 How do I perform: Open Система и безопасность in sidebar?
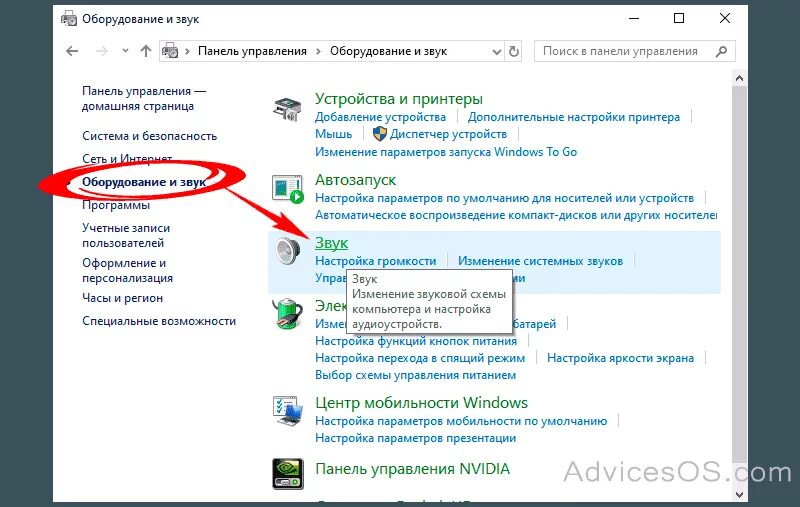tap(149, 136)
